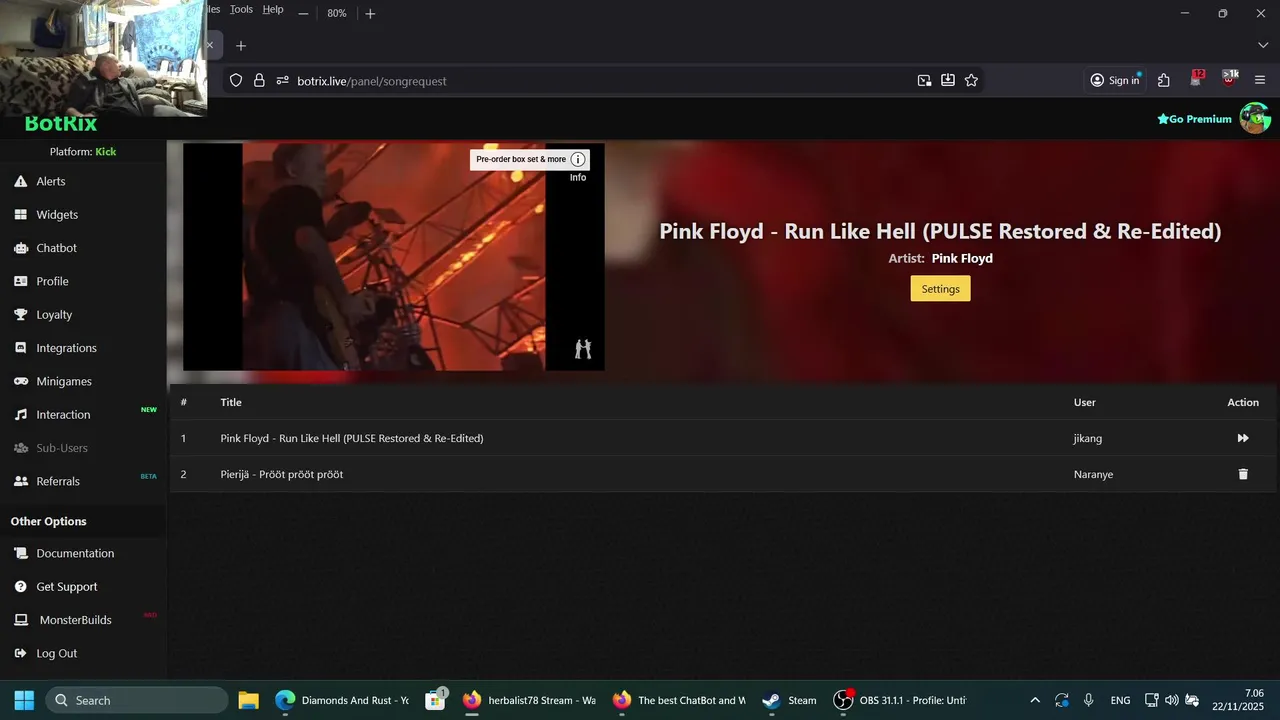Bookmark this page with star icon
The width and height of the screenshot is (1280, 720).
click(x=971, y=81)
